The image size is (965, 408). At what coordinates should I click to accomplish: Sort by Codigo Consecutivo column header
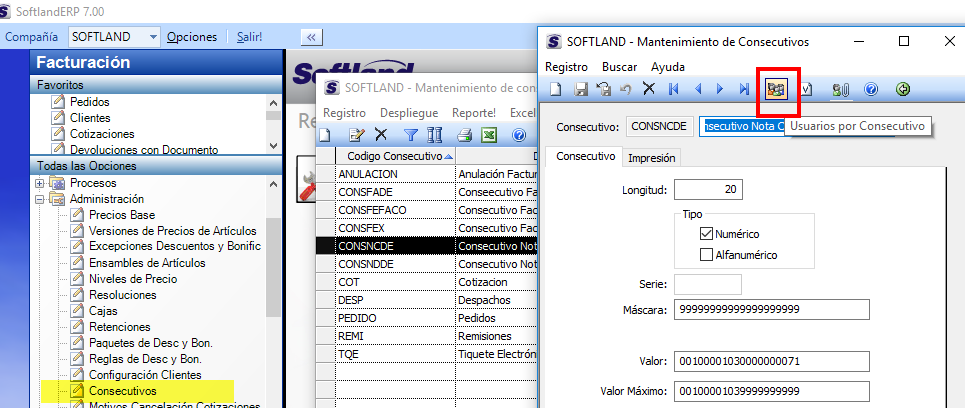point(395,155)
